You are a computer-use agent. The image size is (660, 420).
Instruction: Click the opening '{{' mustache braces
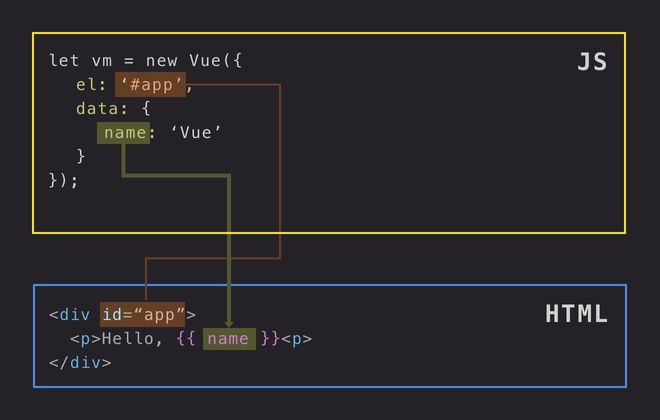(186, 339)
